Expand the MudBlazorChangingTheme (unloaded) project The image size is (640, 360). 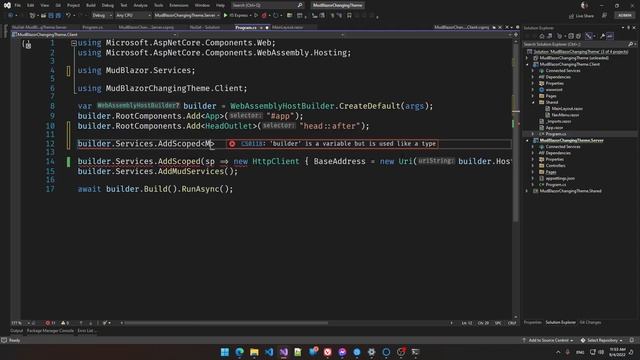coord(527,58)
